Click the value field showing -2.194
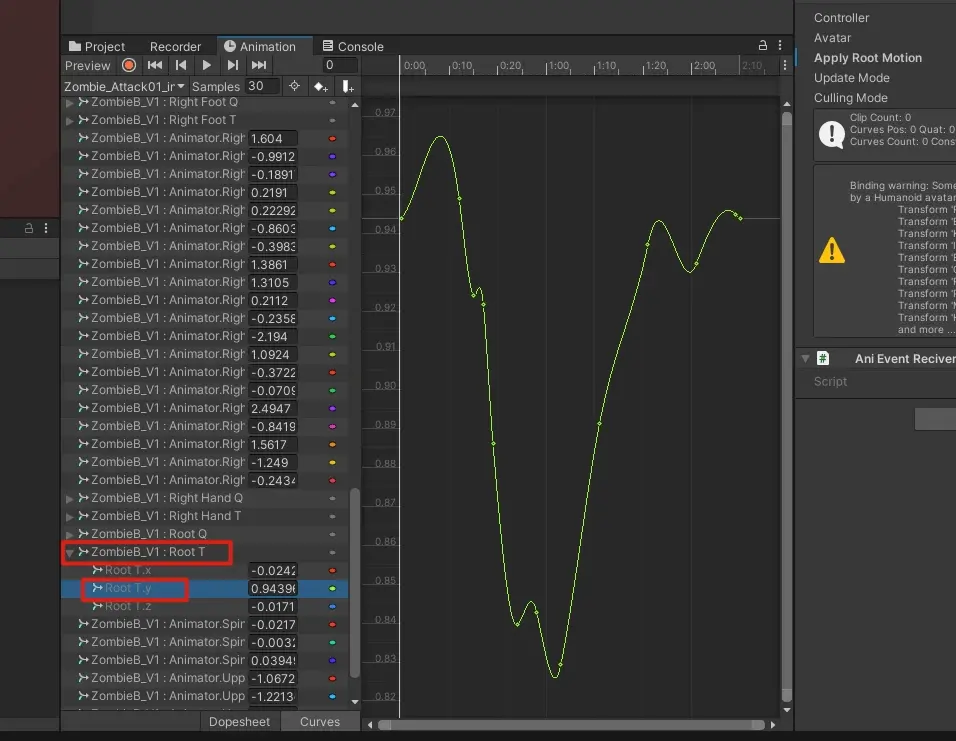 (x=273, y=336)
